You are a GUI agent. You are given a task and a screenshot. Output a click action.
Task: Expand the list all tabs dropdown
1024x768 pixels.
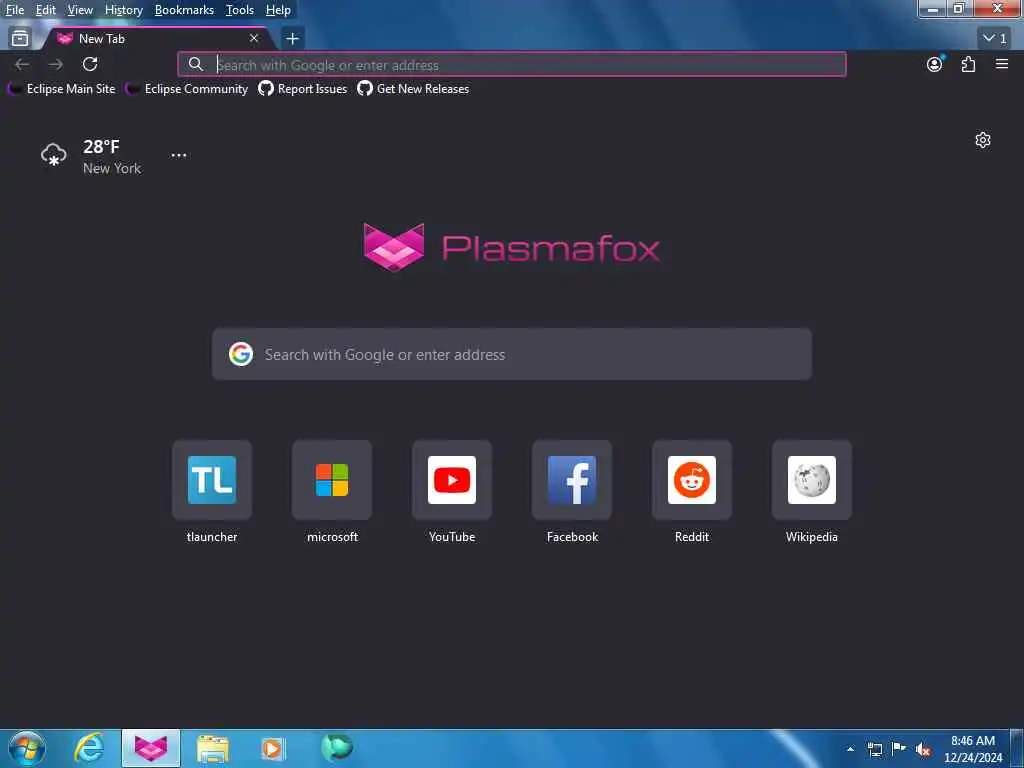coord(995,39)
